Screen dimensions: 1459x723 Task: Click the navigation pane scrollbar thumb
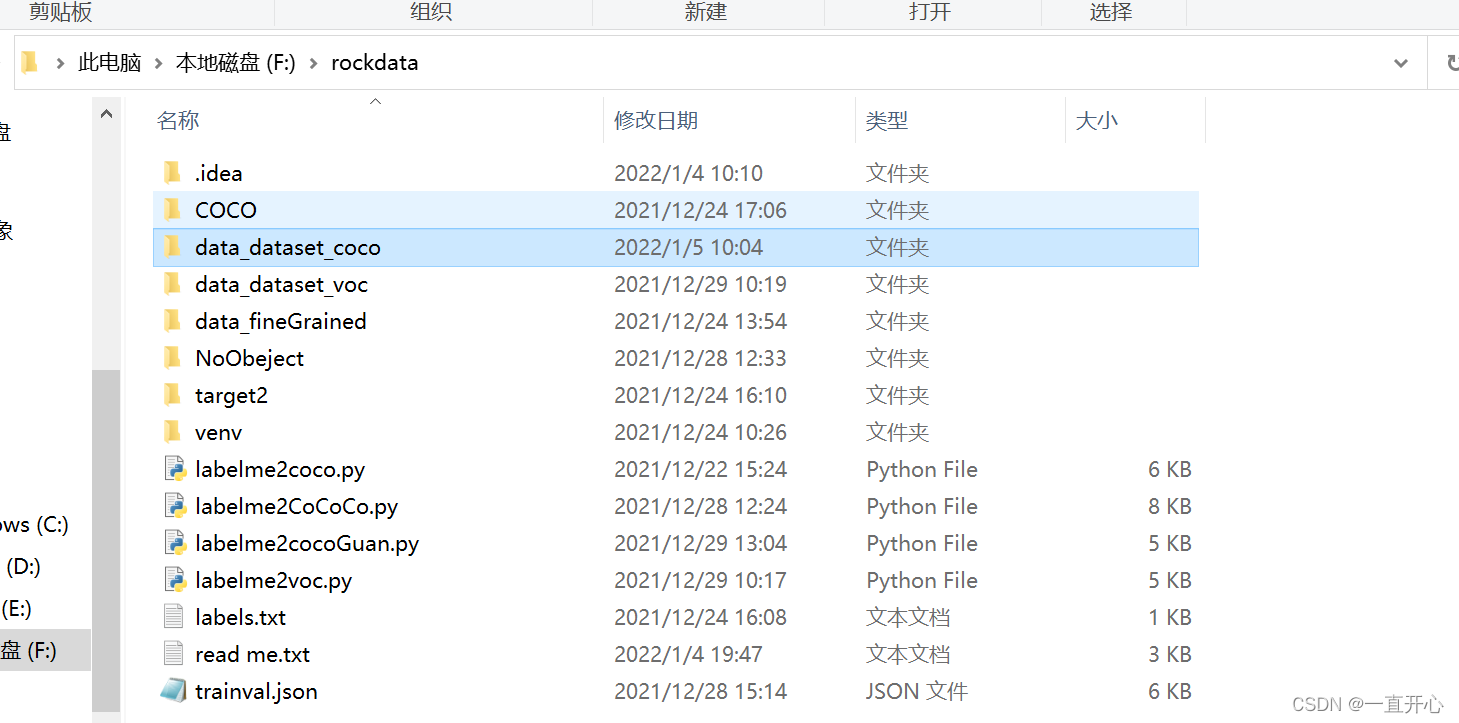(106, 539)
